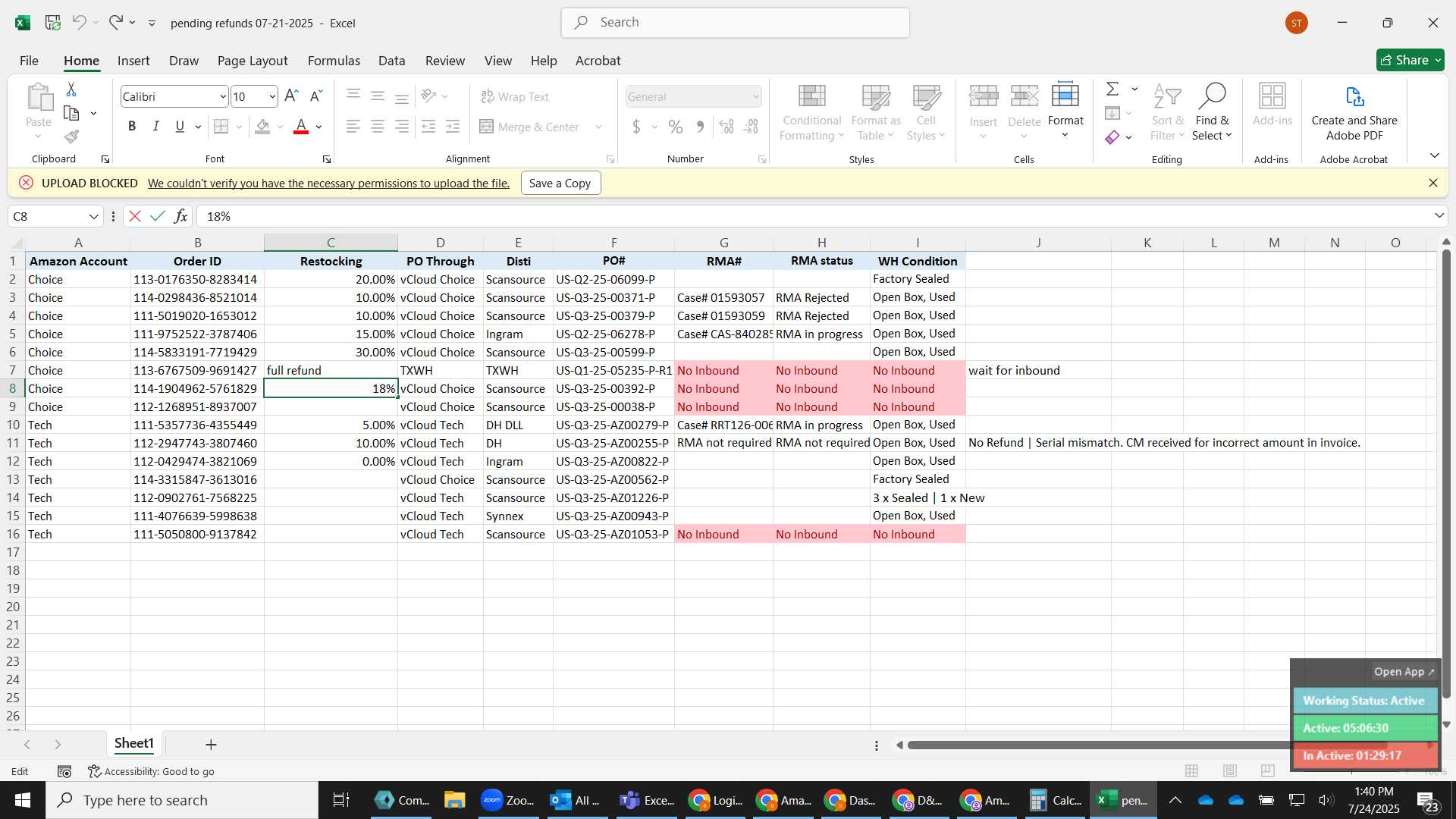This screenshot has height=819, width=1456.
Task: Click the green Share button
Action: click(1410, 60)
